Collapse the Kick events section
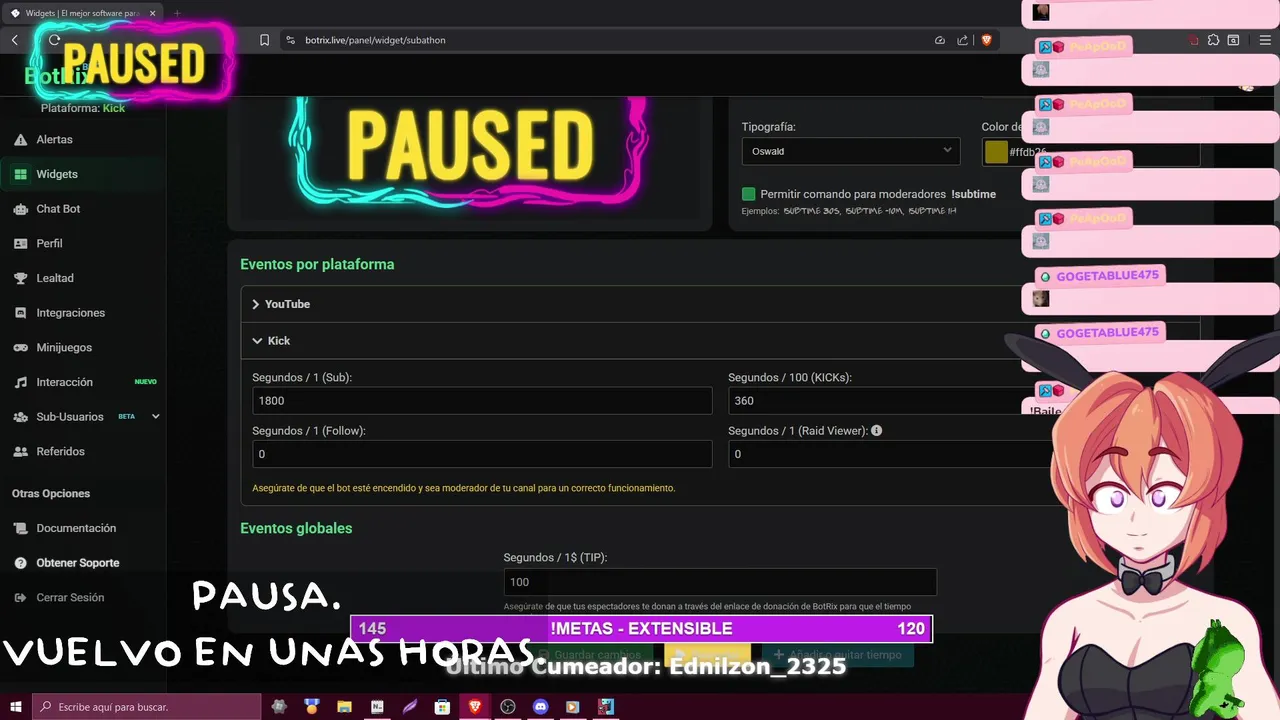The image size is (1280, 720). [720, 341]
